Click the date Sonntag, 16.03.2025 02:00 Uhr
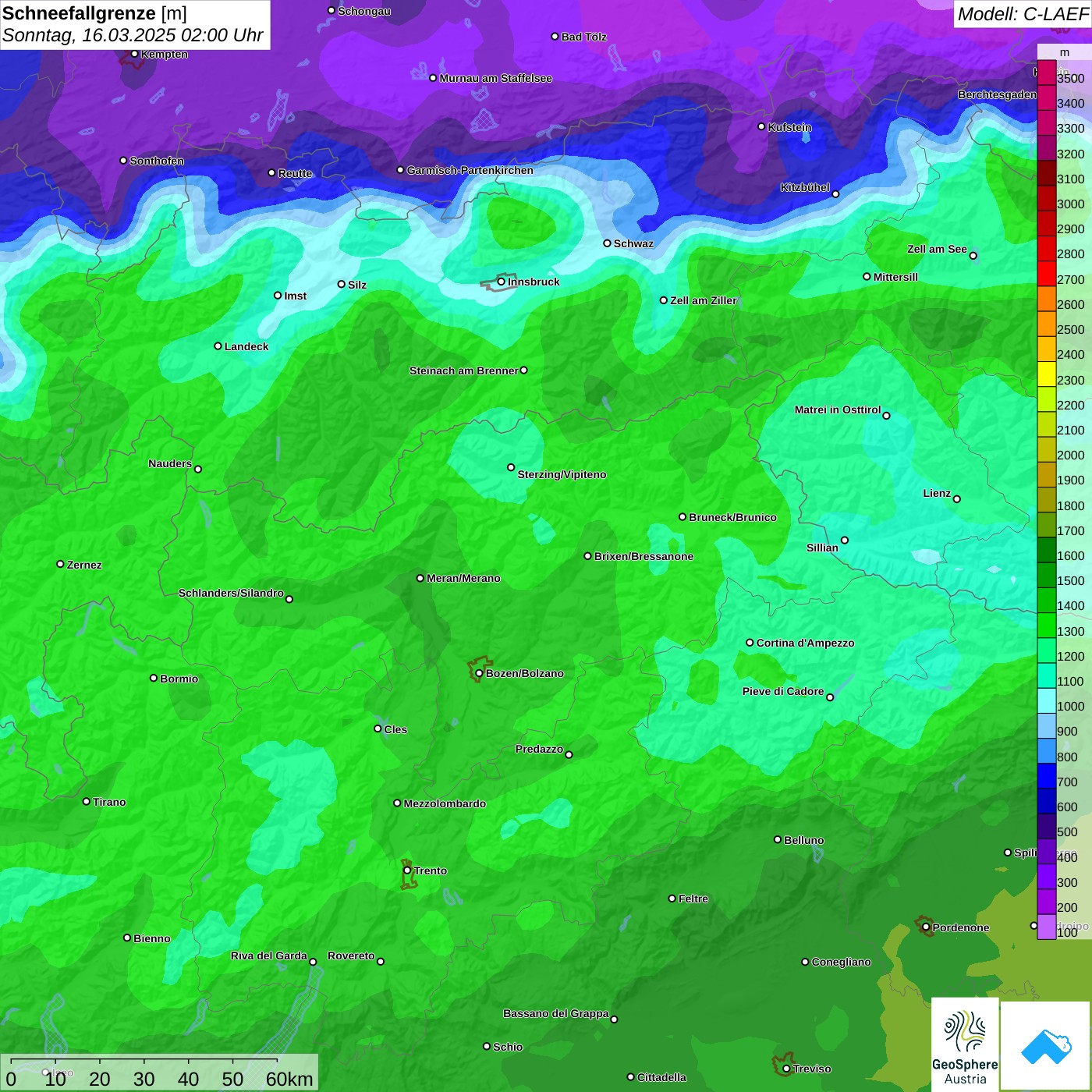Viewport: 1092px width, 1092px height. coord(133,36)
